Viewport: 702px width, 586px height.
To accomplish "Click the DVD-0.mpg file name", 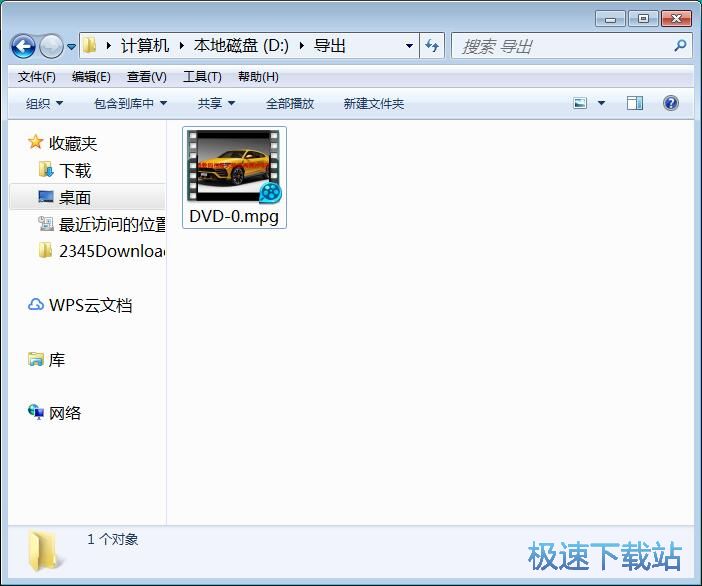I will 234,217.
